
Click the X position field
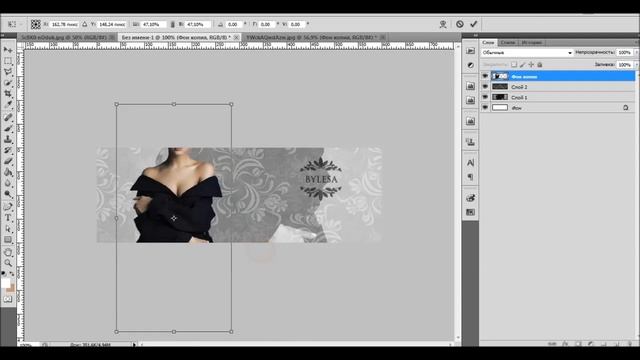64,24
